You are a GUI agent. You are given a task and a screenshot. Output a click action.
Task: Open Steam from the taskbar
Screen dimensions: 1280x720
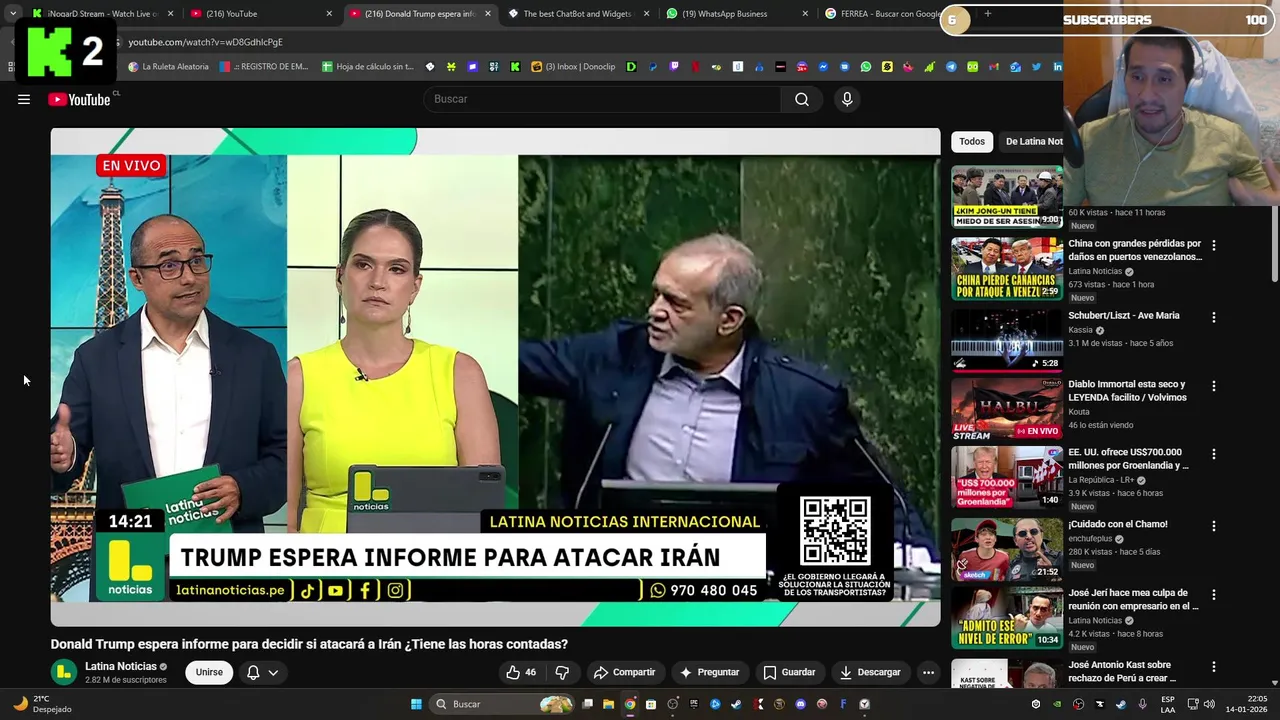point(736,704)
